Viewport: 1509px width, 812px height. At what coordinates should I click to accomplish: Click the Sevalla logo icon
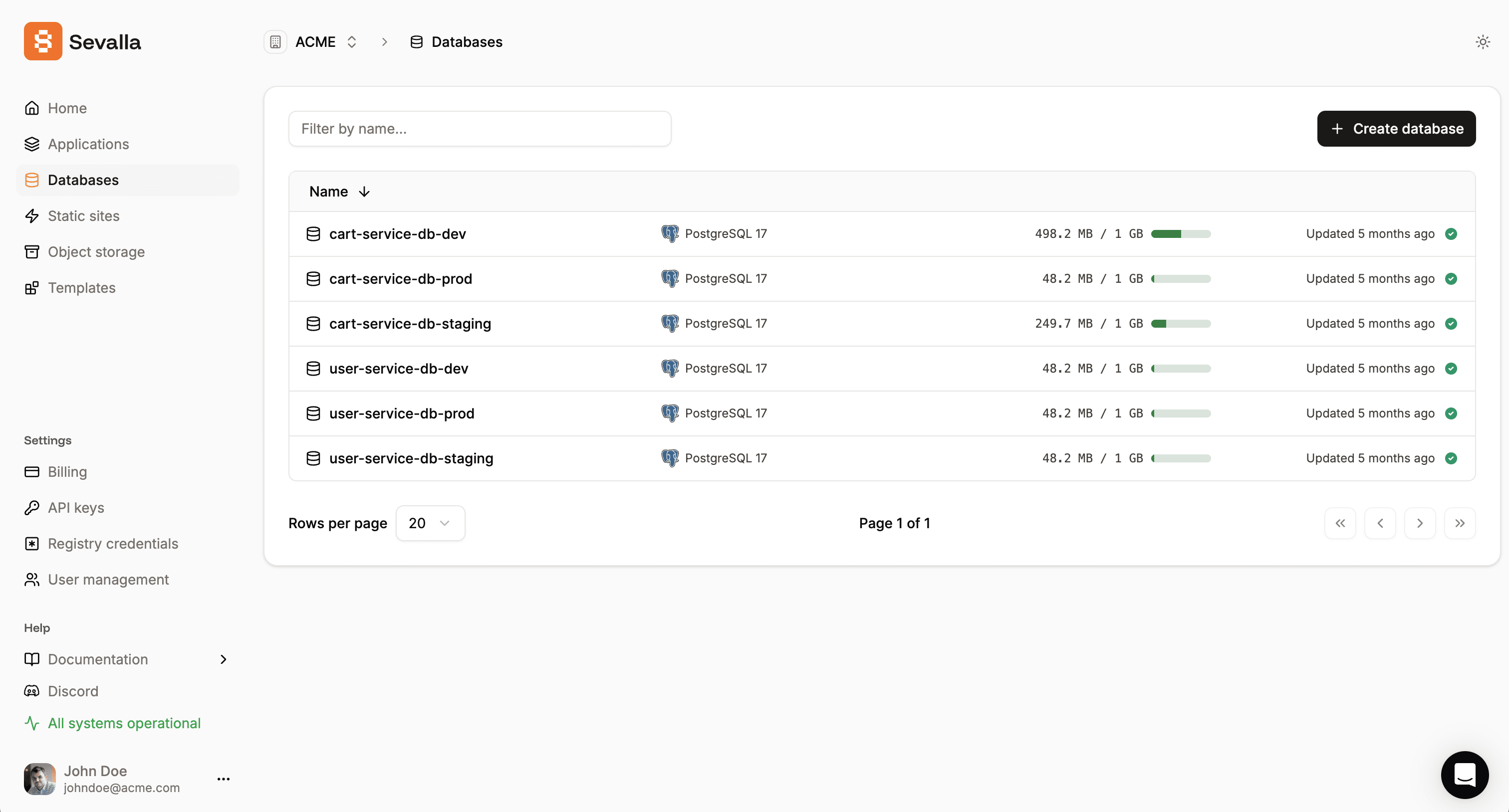[43, 41]
